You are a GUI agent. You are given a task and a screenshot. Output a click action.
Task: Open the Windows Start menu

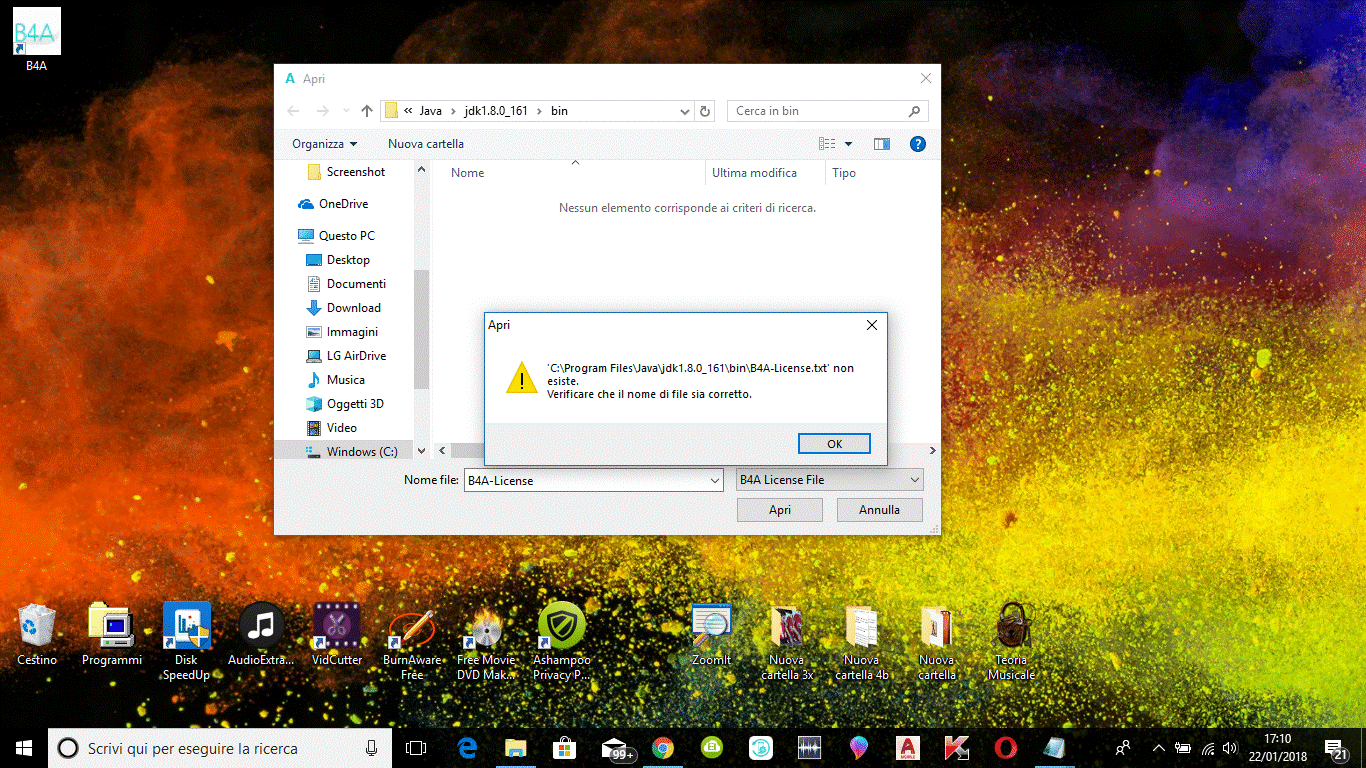tap(24, 748)
